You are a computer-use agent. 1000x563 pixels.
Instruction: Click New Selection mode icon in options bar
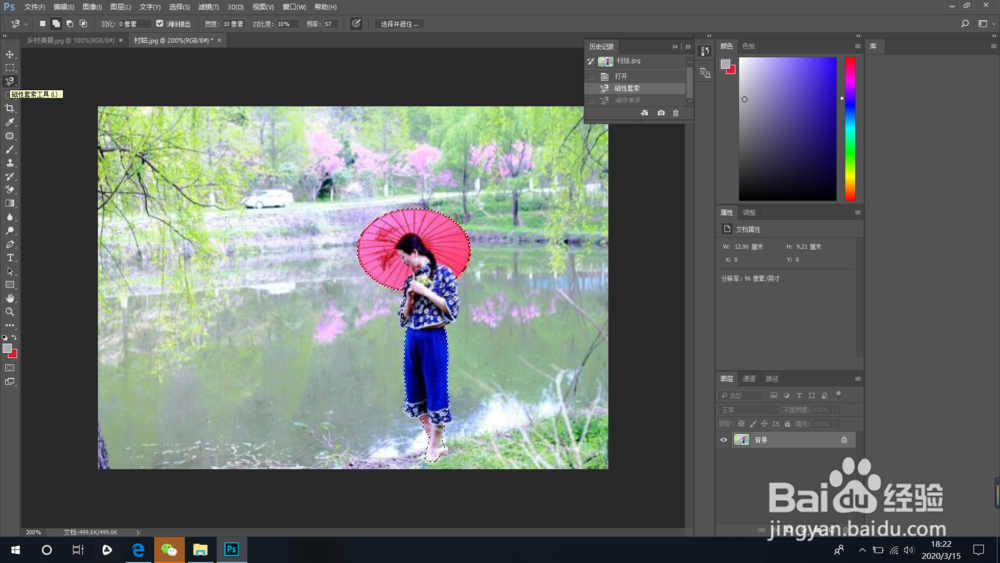coord(42,24)
